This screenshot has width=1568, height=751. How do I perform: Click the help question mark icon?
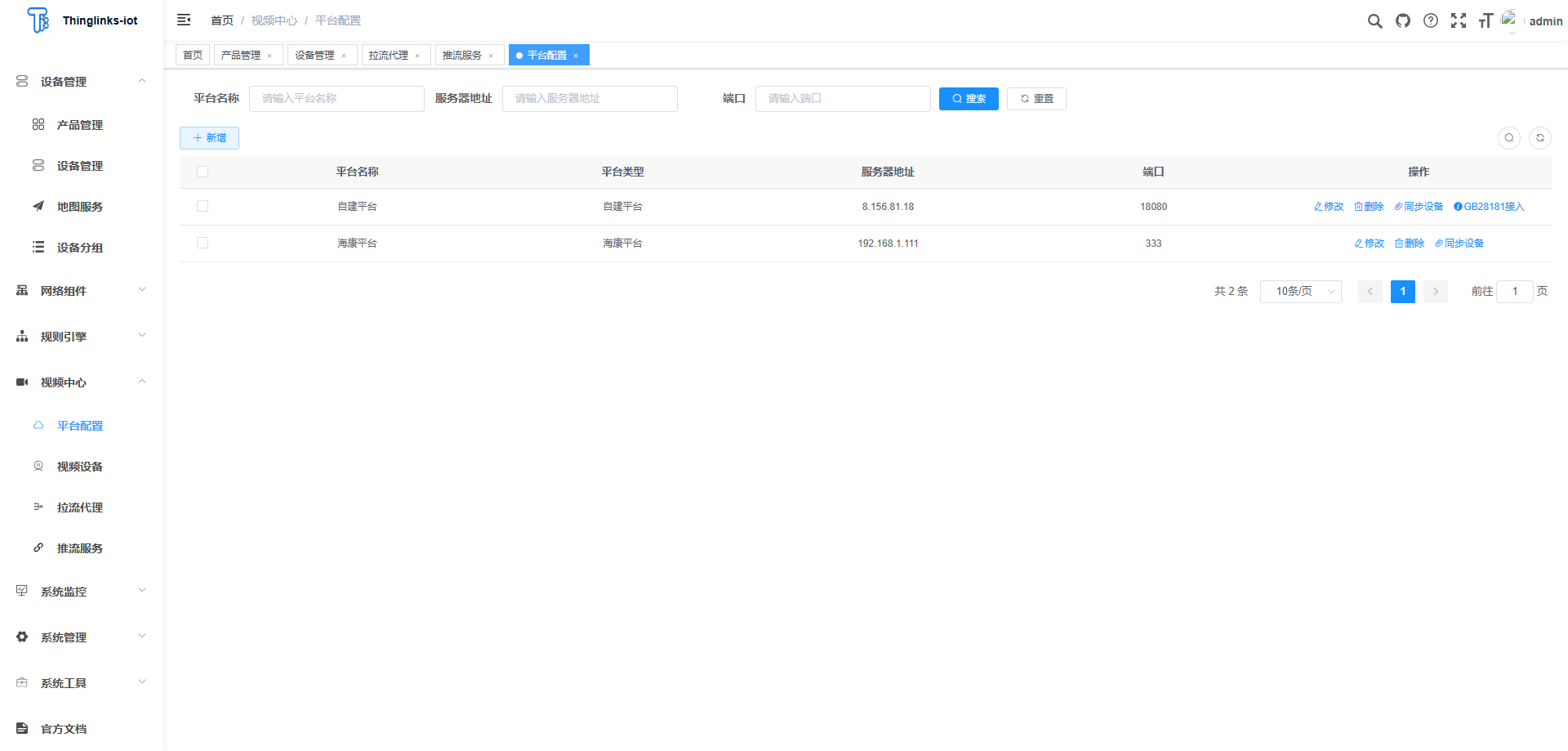1431,21
